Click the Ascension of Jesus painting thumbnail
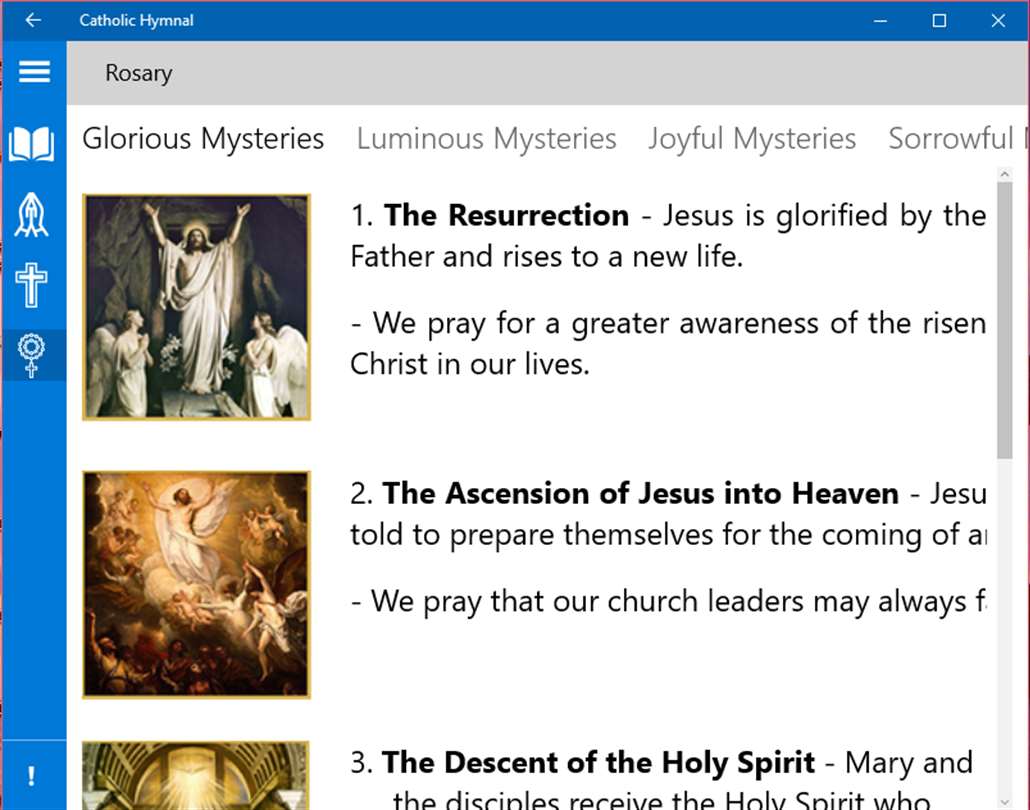The height and width of the screenshot is (810, 1030). [196, 584]
